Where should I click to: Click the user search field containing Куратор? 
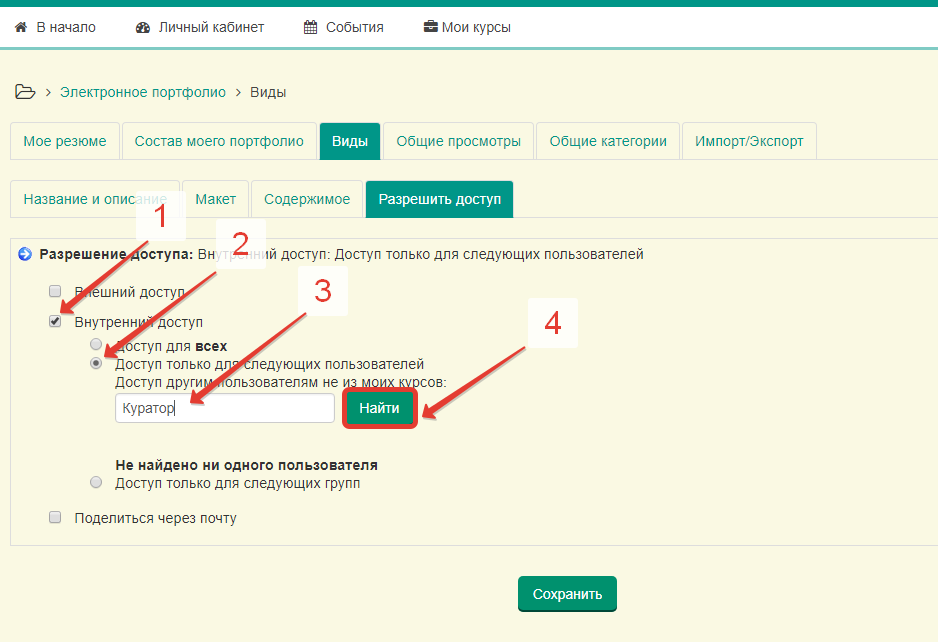[x=224, y=408]
